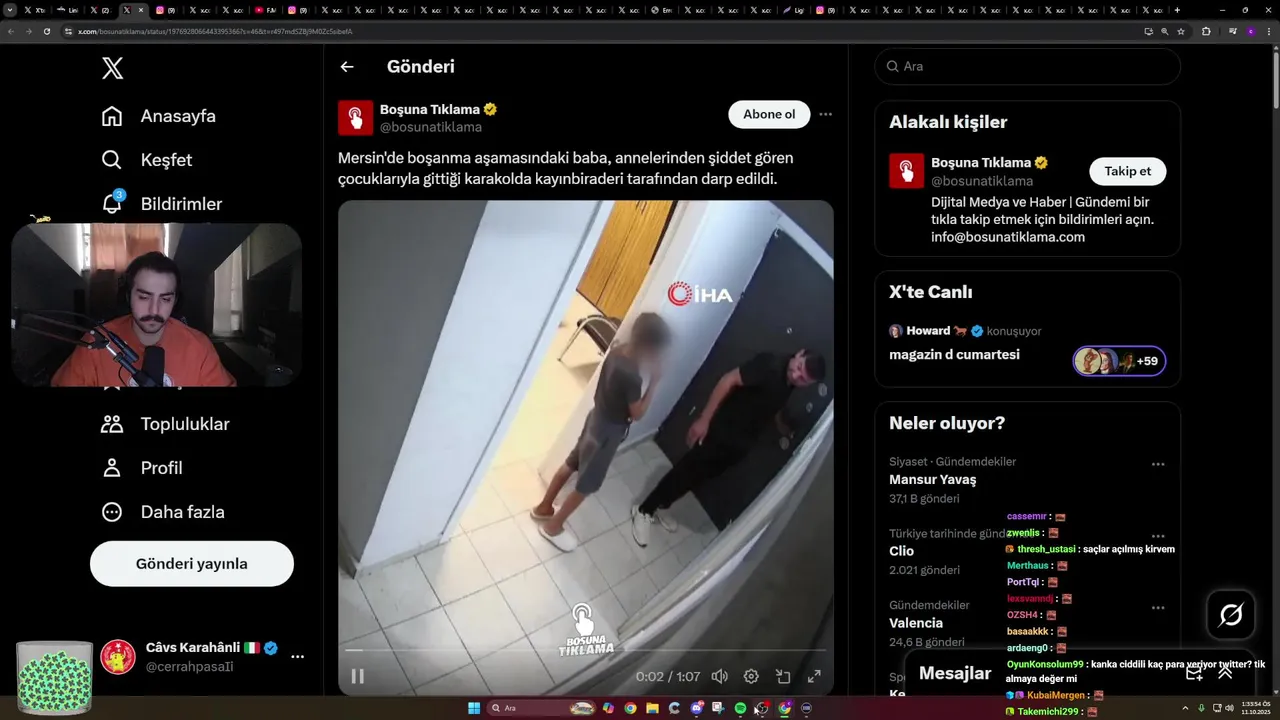Expand the Daha fazla menu
The height and width of the screenshot is (720, 1280).
163,512
